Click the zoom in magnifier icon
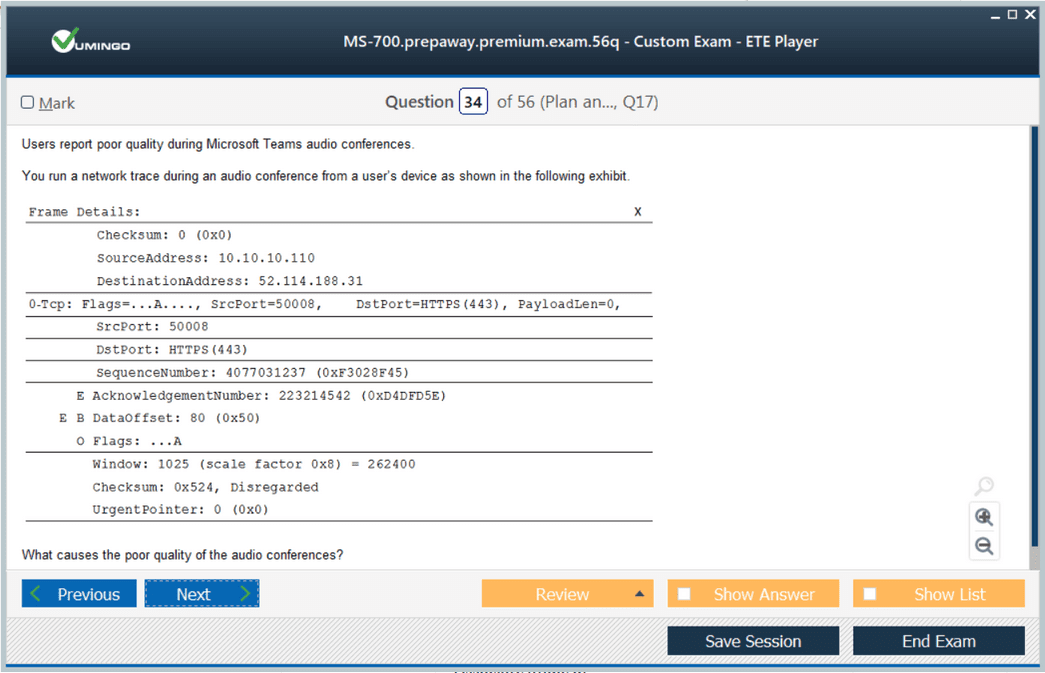 (x=984, y=517)
